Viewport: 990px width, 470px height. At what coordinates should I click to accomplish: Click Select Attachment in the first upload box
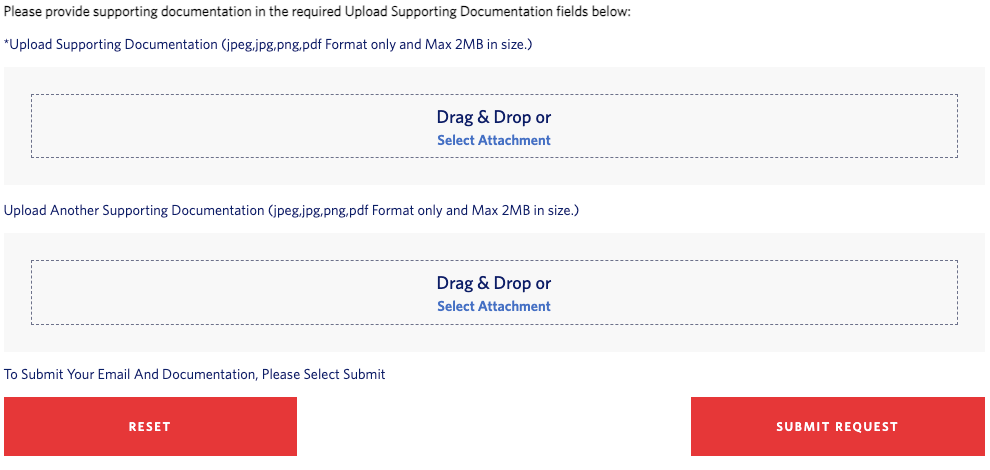click(494, 141)
